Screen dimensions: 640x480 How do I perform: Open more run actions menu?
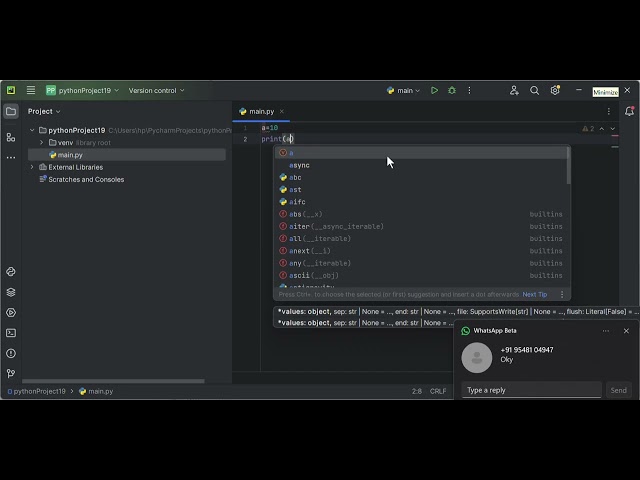point(469,90)
